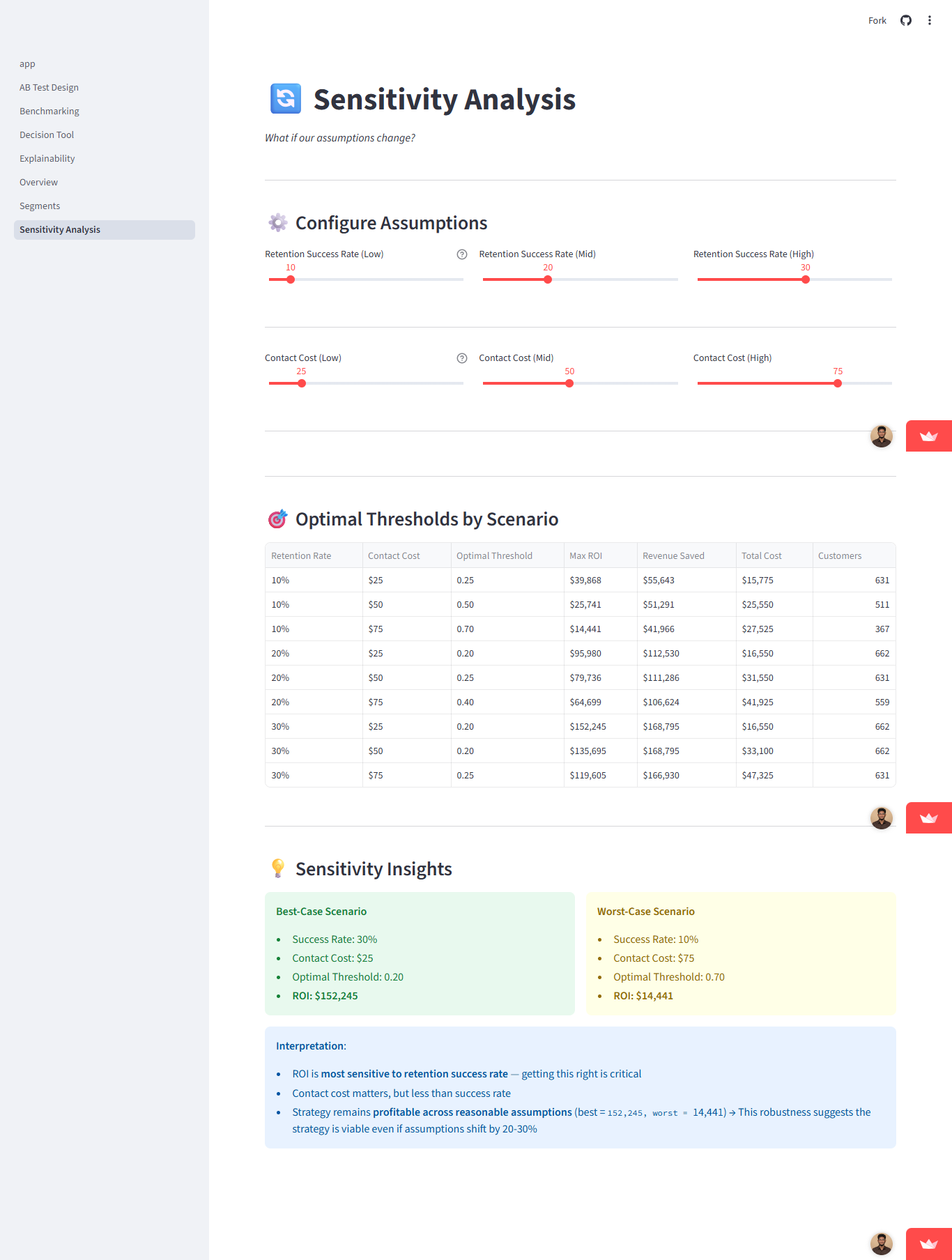952x1260 pixels.
Task: Switch to the Explainability page
Action: (x=105, y=159)
